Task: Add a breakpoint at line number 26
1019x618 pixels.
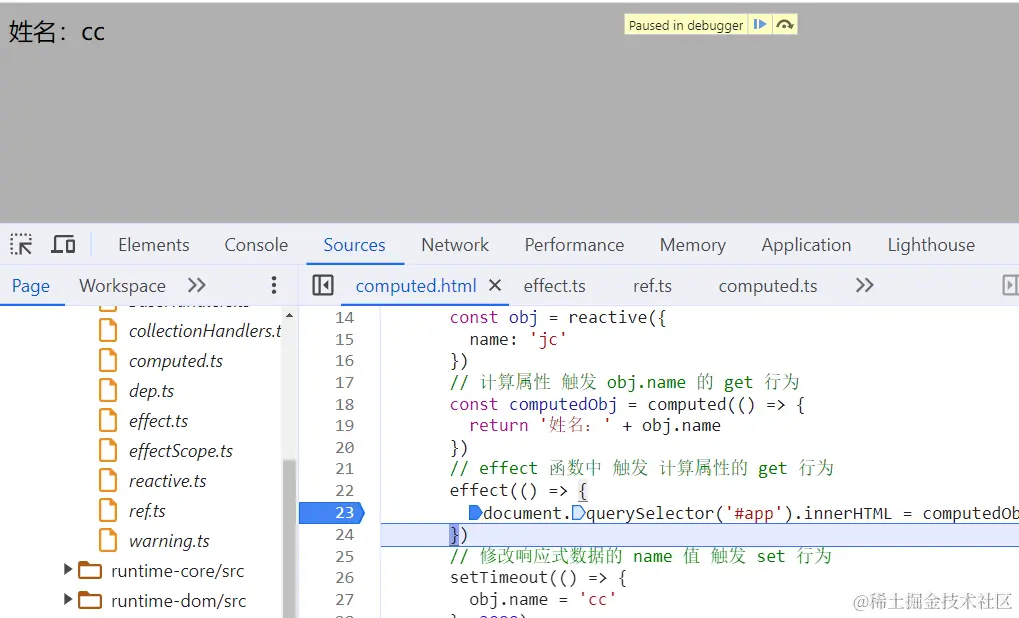Action: click(344, 578)
